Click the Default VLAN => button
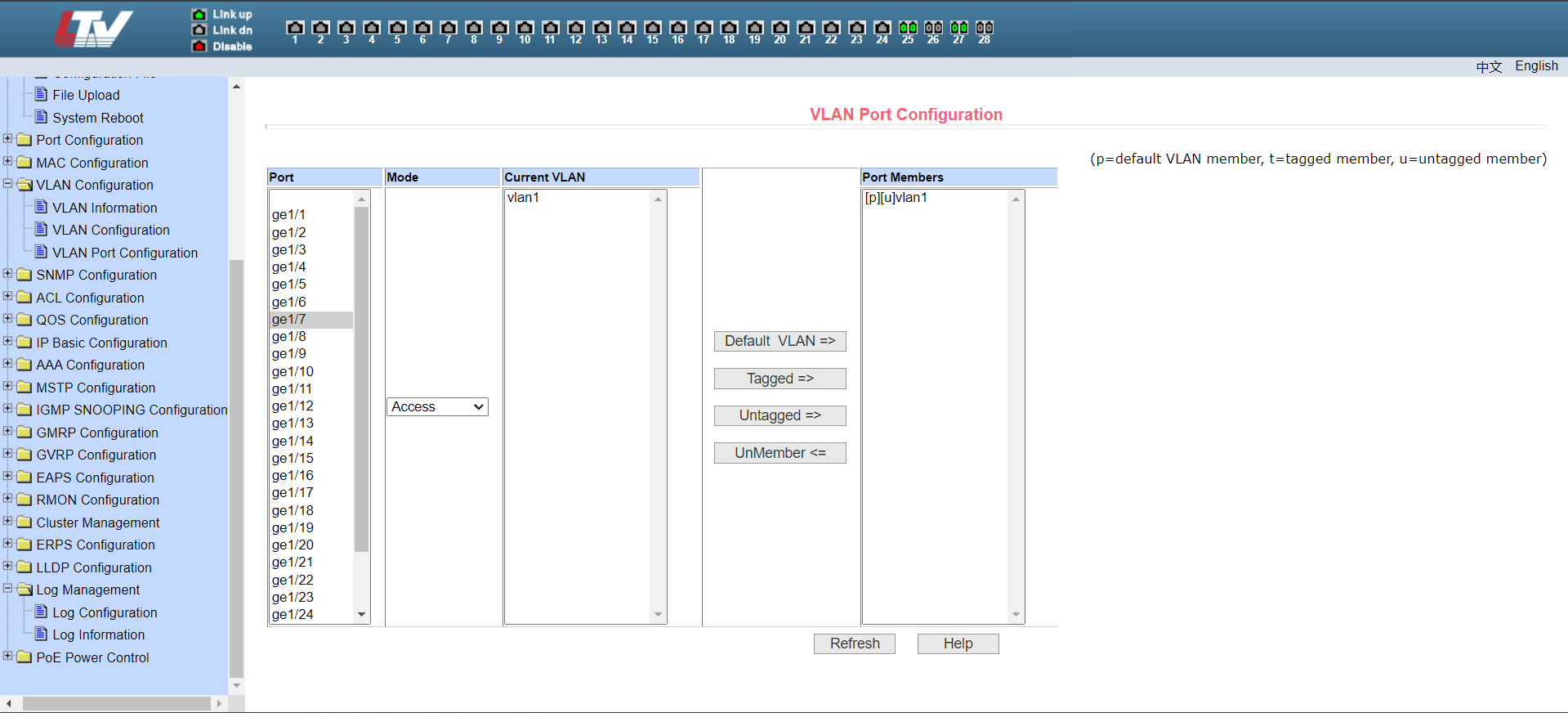Screen dimensions: 1568x713 pyautogui.click(x=780, y=341)
